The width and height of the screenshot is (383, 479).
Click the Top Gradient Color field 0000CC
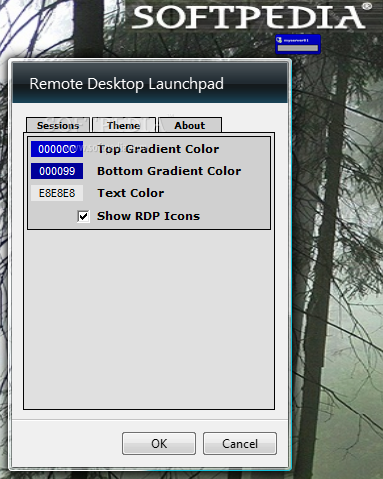(x=57, y=149)
